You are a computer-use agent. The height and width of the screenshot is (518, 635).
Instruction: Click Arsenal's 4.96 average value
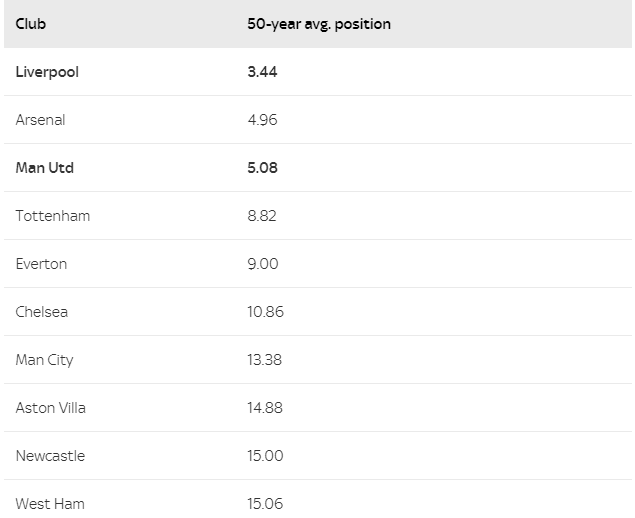point(262,120)
